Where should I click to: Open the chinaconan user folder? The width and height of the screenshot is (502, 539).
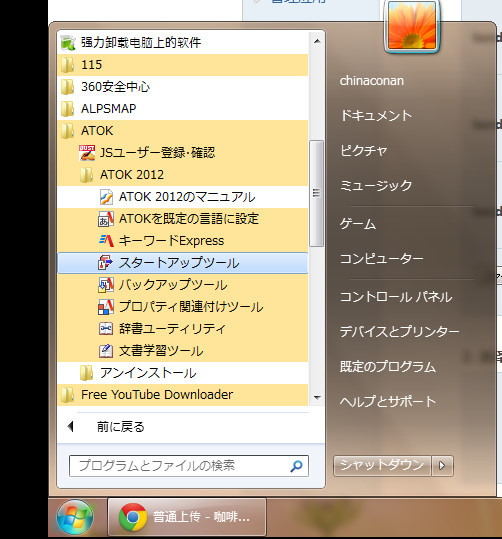[x=372, y=81]
